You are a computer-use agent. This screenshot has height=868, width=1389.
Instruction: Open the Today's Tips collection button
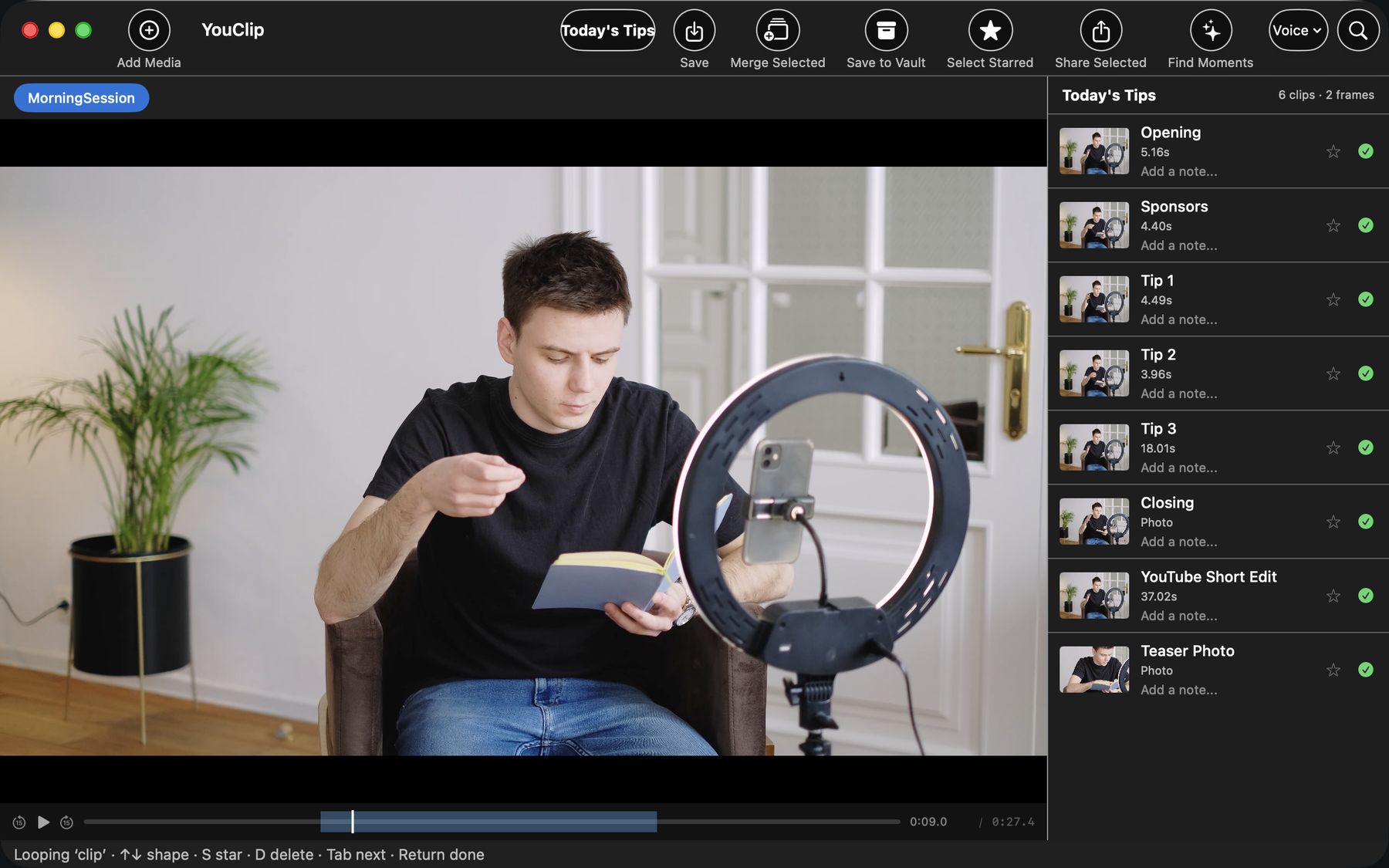(607, 30)
